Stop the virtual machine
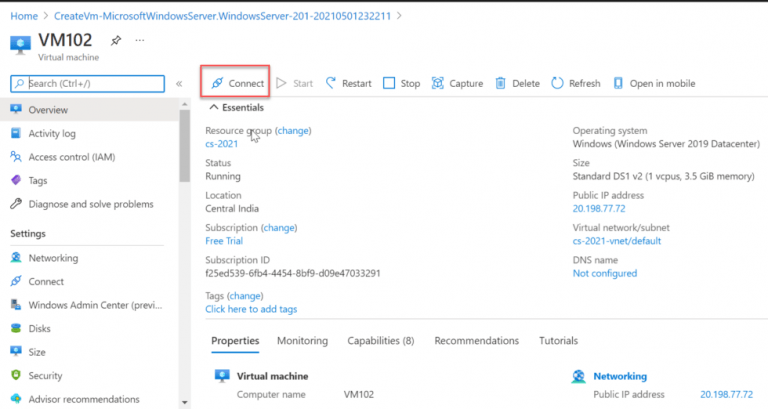Image resolution: width=768 pixels, height=409 pixels. point(390,84)
